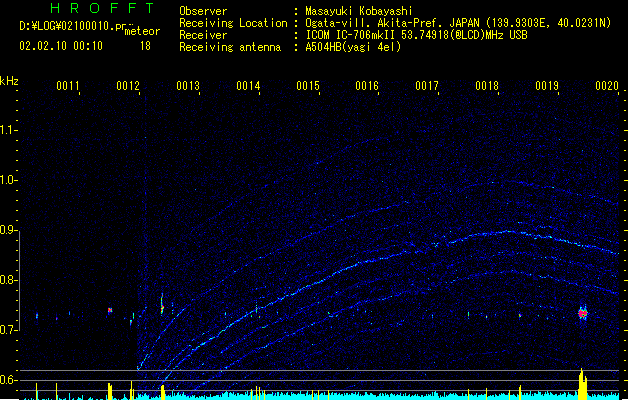The image size is (629, 400).
Task: Click time marker 0011
Action: [x=68, y=86]
